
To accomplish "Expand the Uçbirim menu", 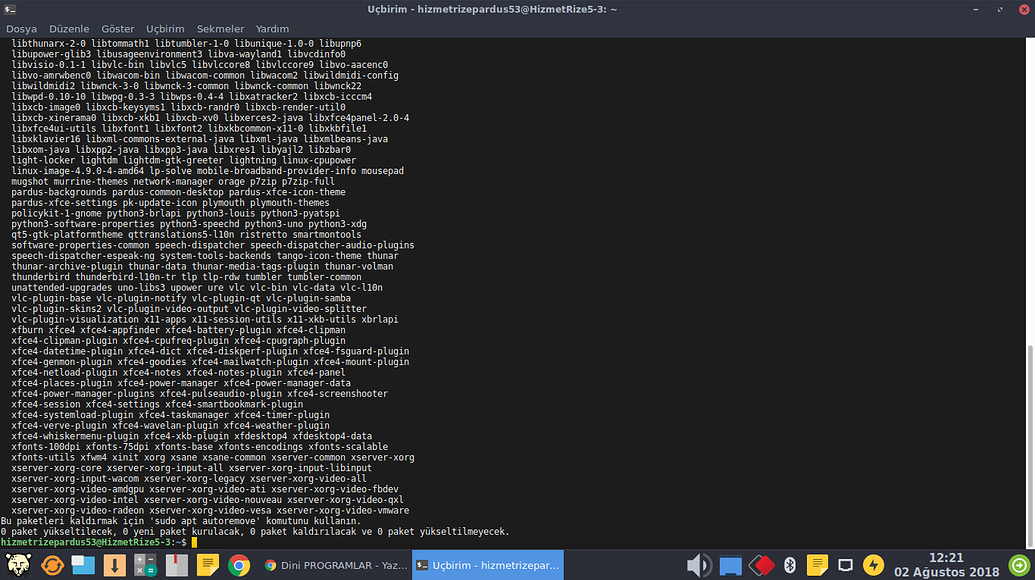I will click(165, 29).
